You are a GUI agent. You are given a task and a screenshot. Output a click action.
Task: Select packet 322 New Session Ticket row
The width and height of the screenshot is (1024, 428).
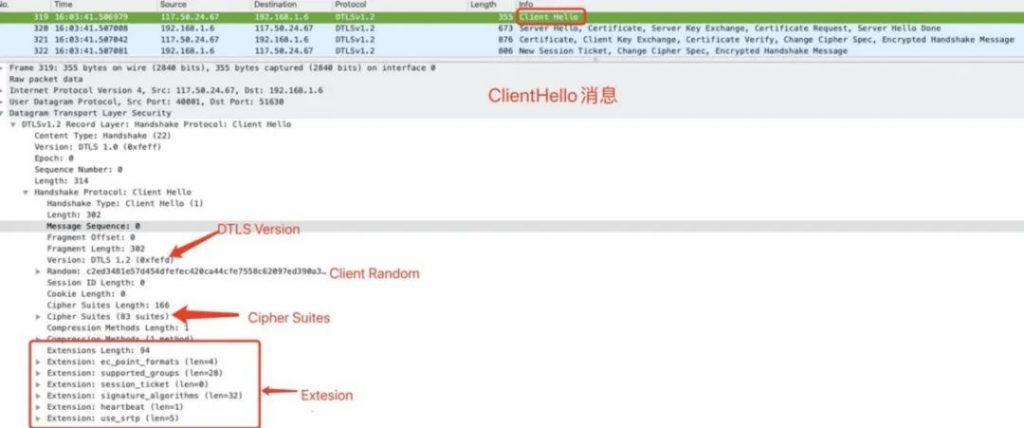pos(512,51)
